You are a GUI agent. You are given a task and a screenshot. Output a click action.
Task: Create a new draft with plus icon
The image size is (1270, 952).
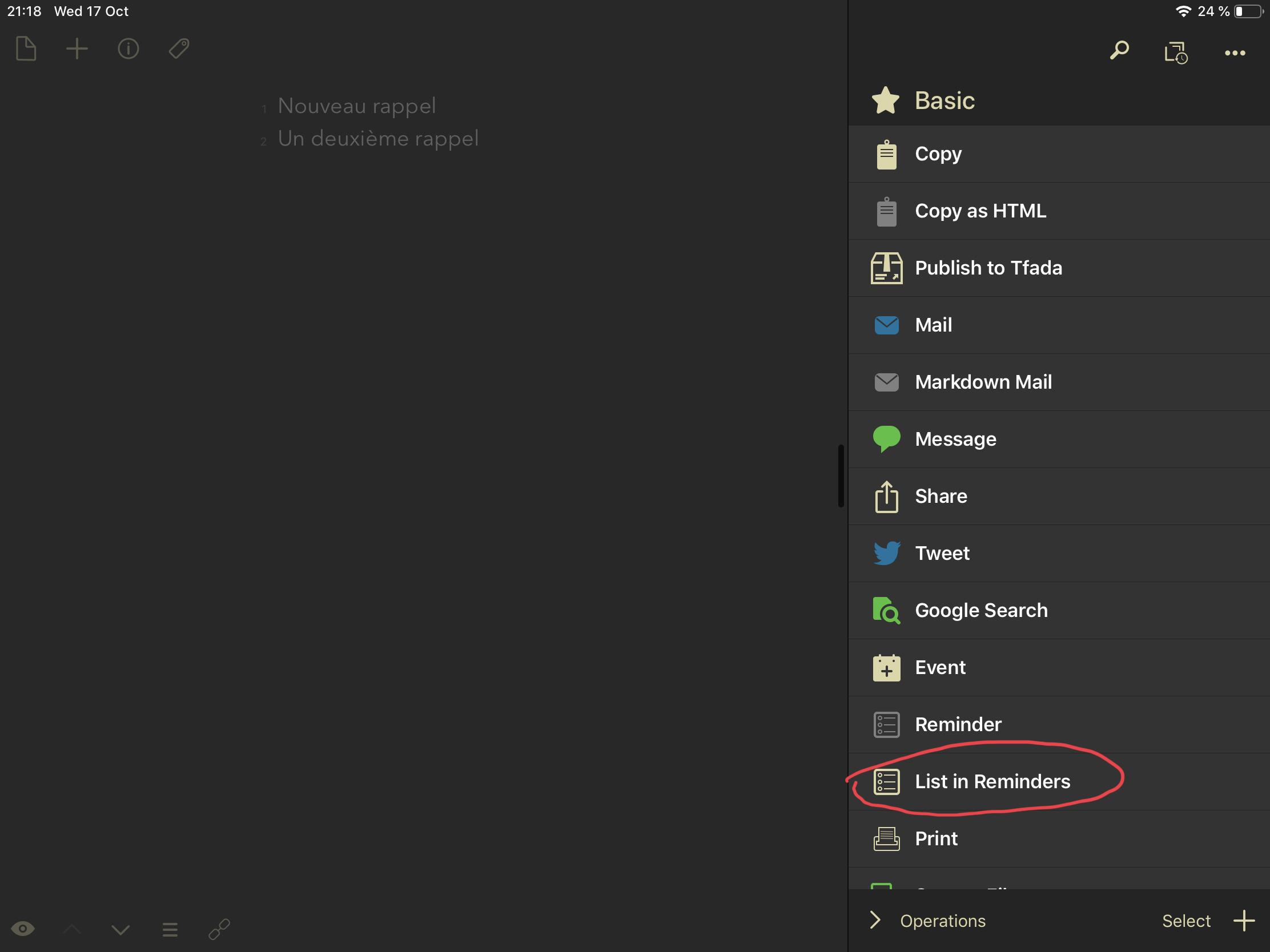77,49
